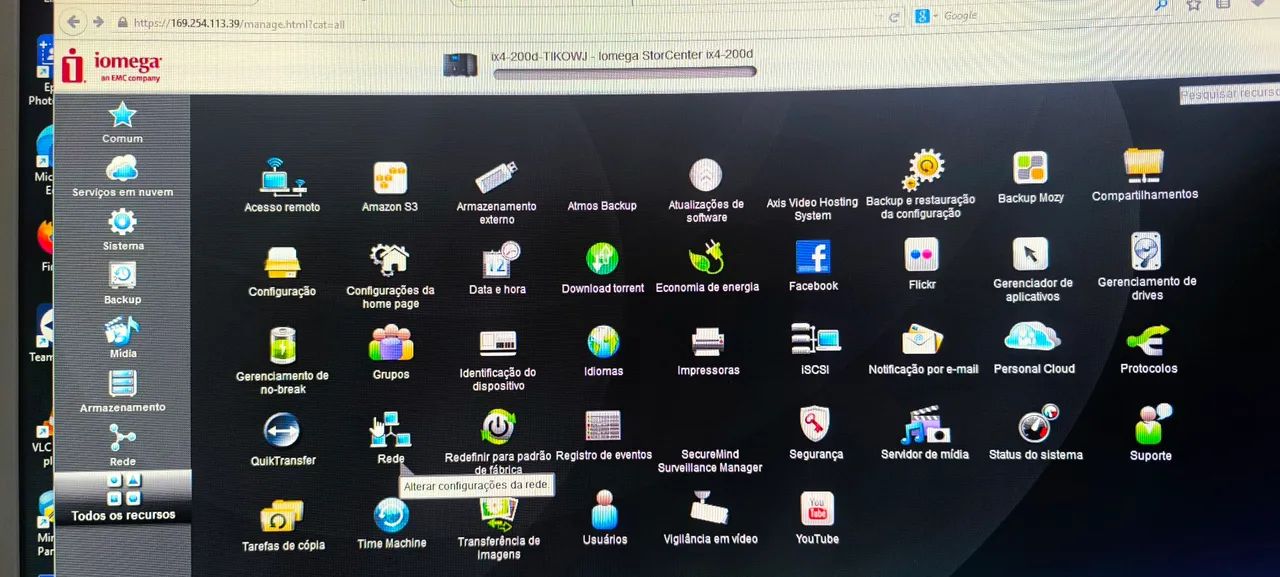Open Usuários icon
Viewport: 1280px width, 577px height.
coord(604,510)
